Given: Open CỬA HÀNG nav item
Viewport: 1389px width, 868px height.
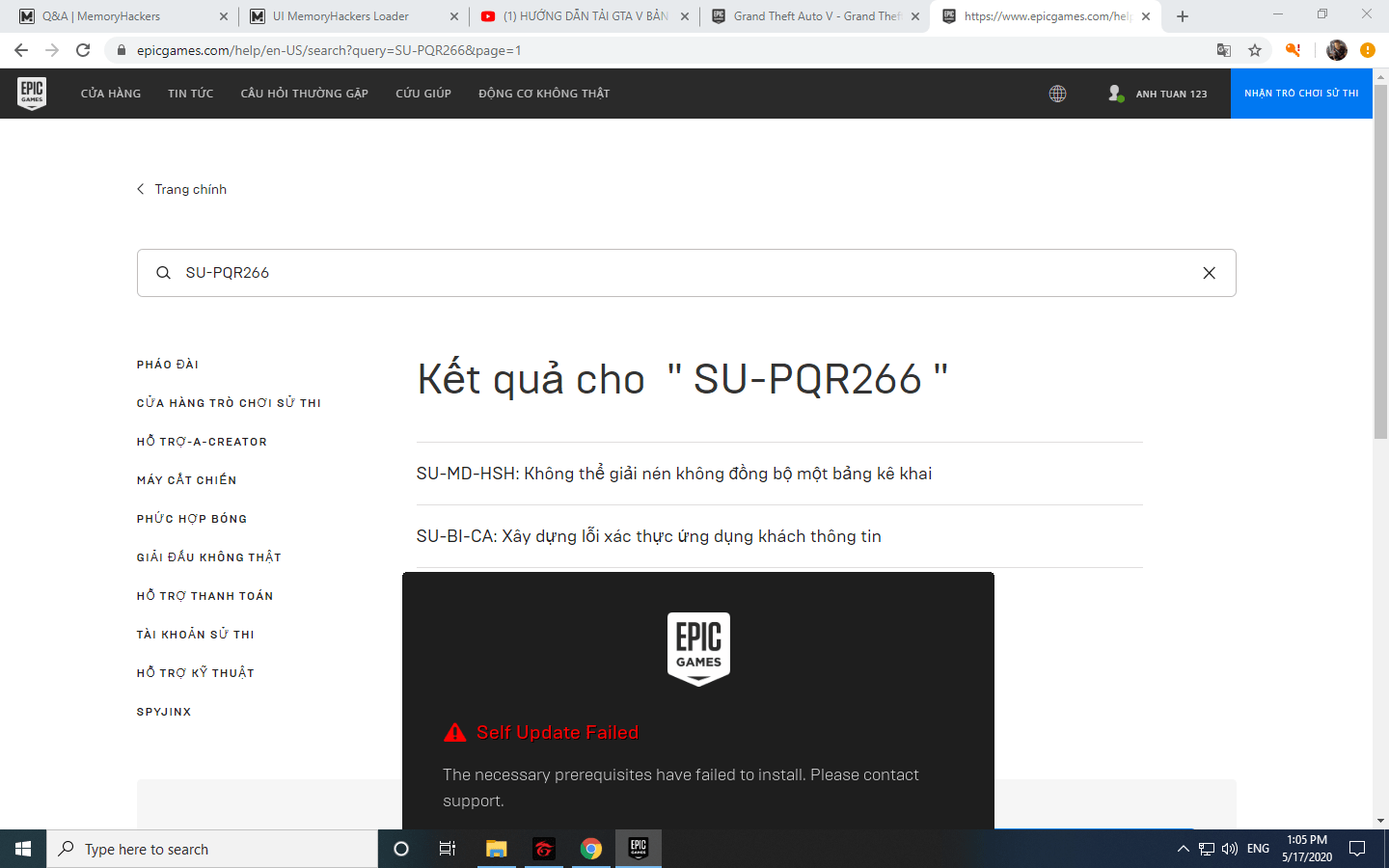Looking at the screenshot, I should [111, 94].
